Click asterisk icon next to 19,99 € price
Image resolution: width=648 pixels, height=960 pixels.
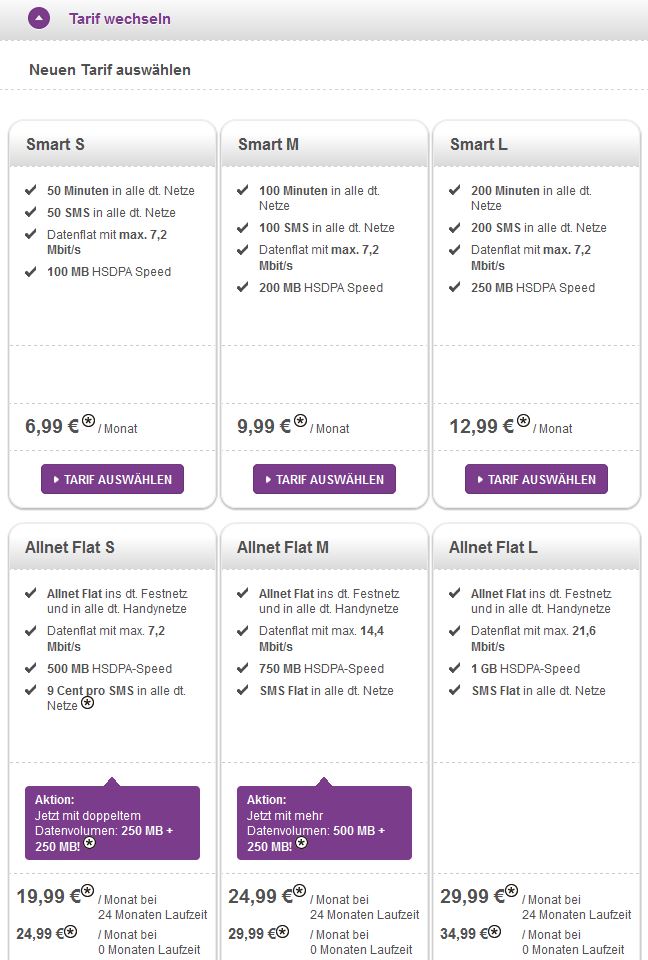click(87, 890)
